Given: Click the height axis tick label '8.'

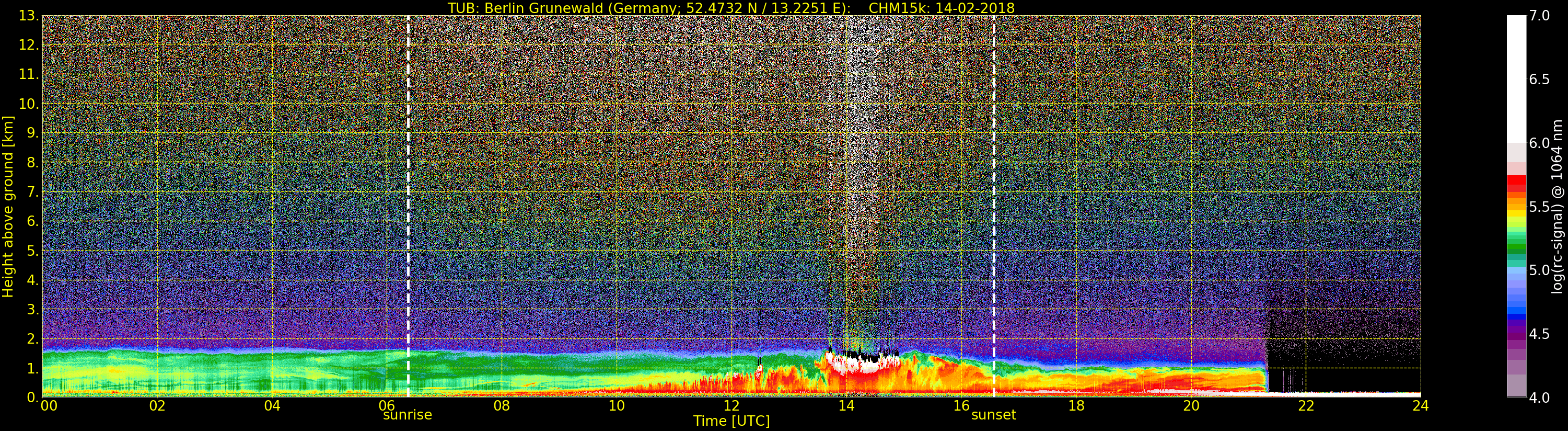Looking at the screenshot, I should click(32, 163).
